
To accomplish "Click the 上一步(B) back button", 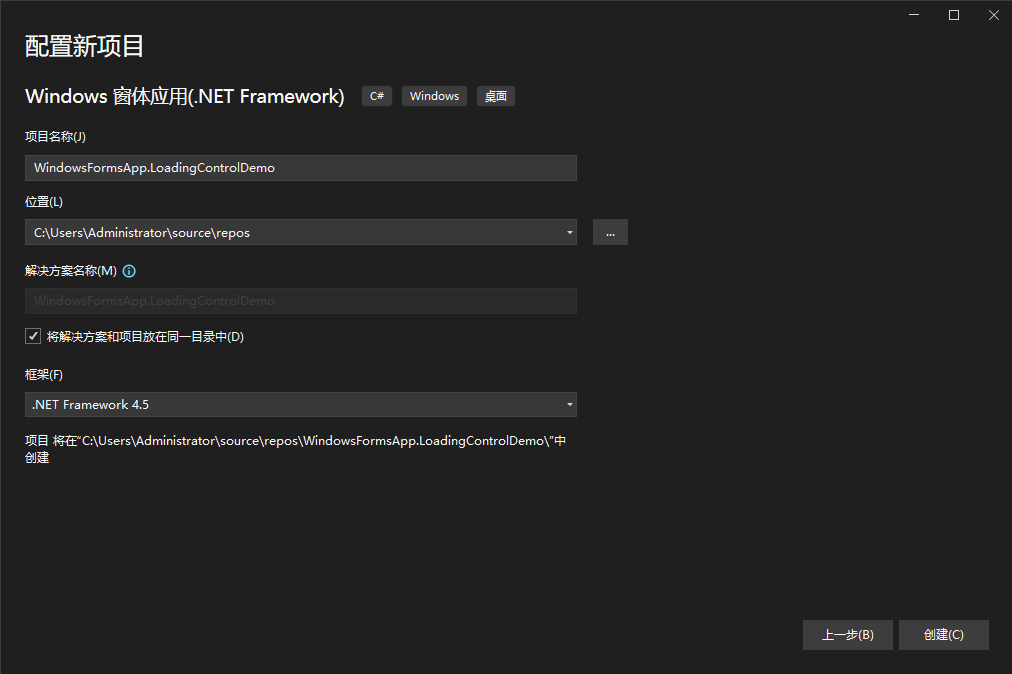I will [x=847, y=635].
